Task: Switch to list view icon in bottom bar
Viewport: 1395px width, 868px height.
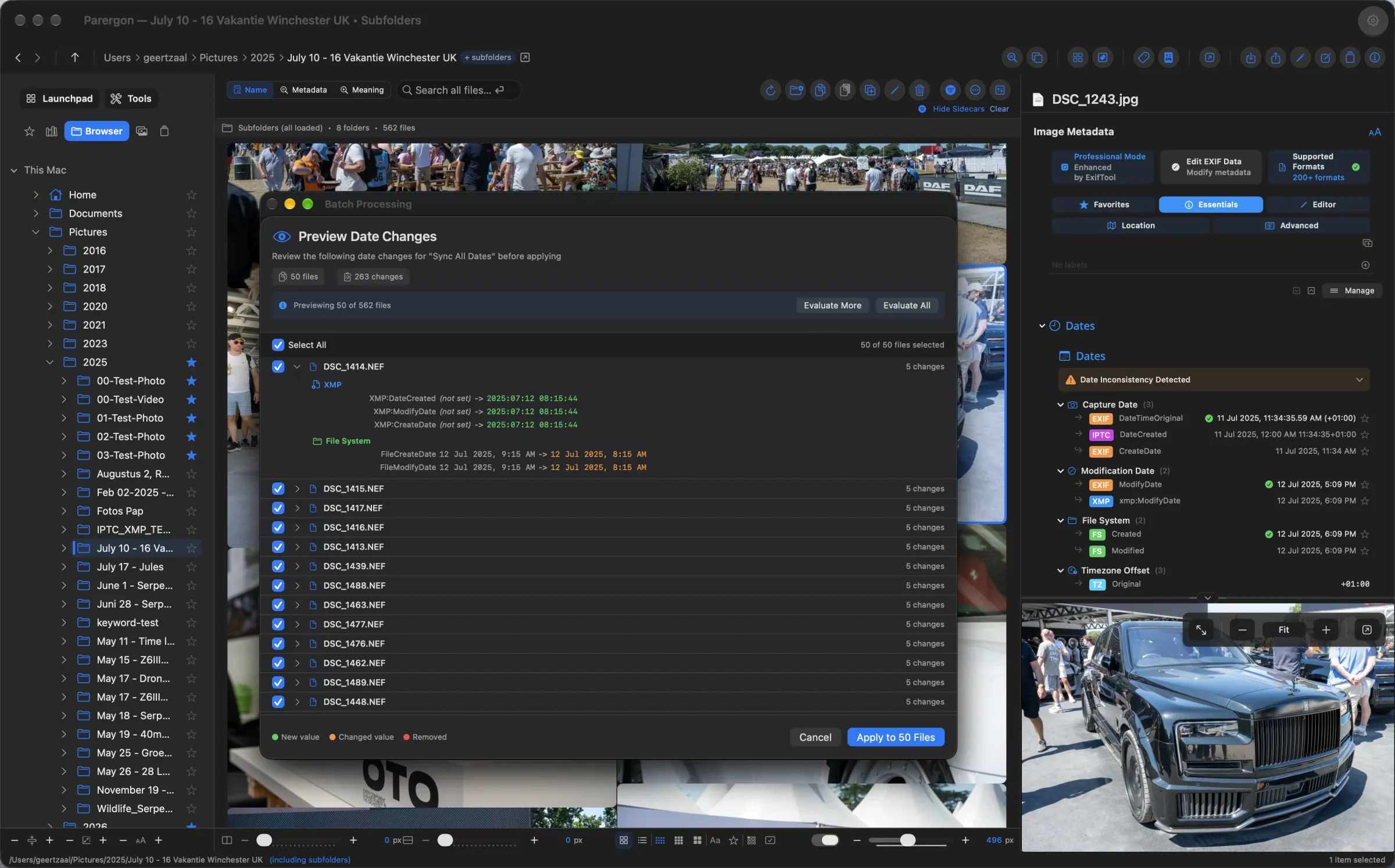Action: pos(642,840)
